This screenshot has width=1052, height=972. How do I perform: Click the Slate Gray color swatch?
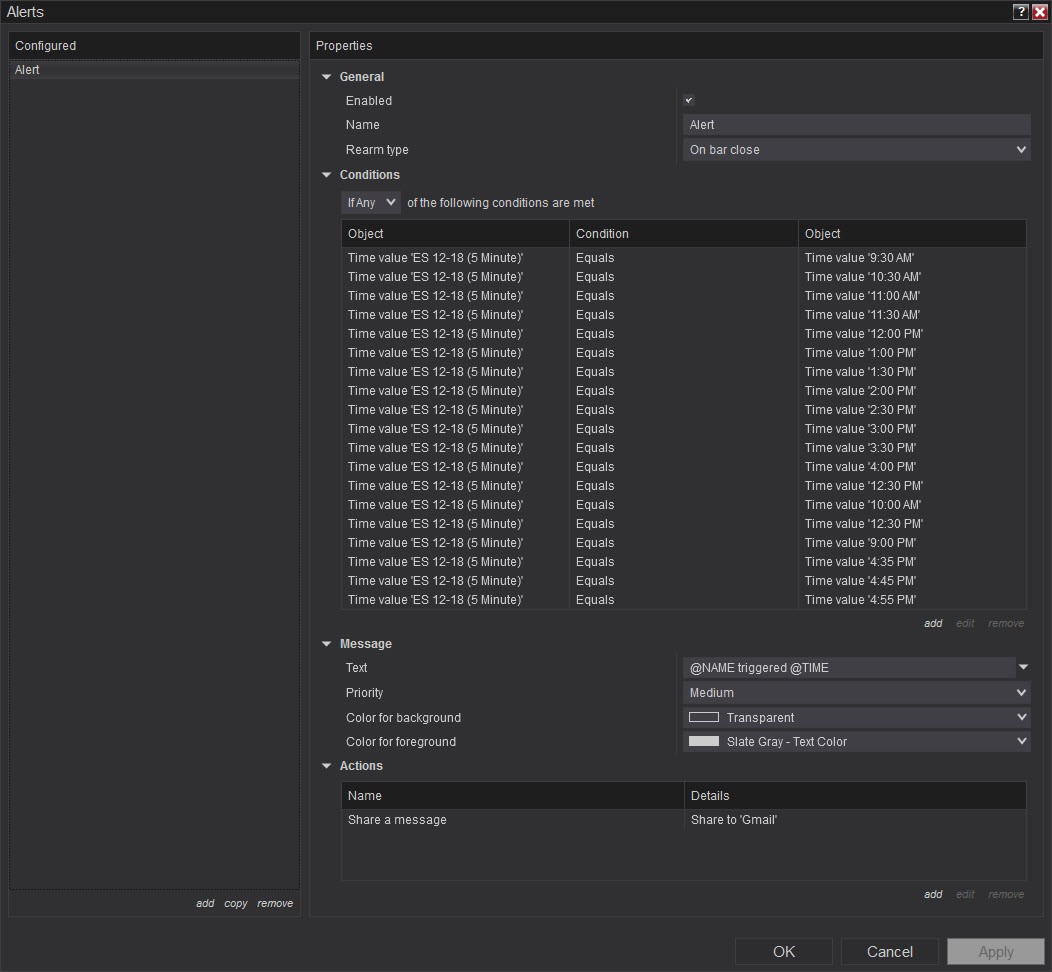pos(704,742)
